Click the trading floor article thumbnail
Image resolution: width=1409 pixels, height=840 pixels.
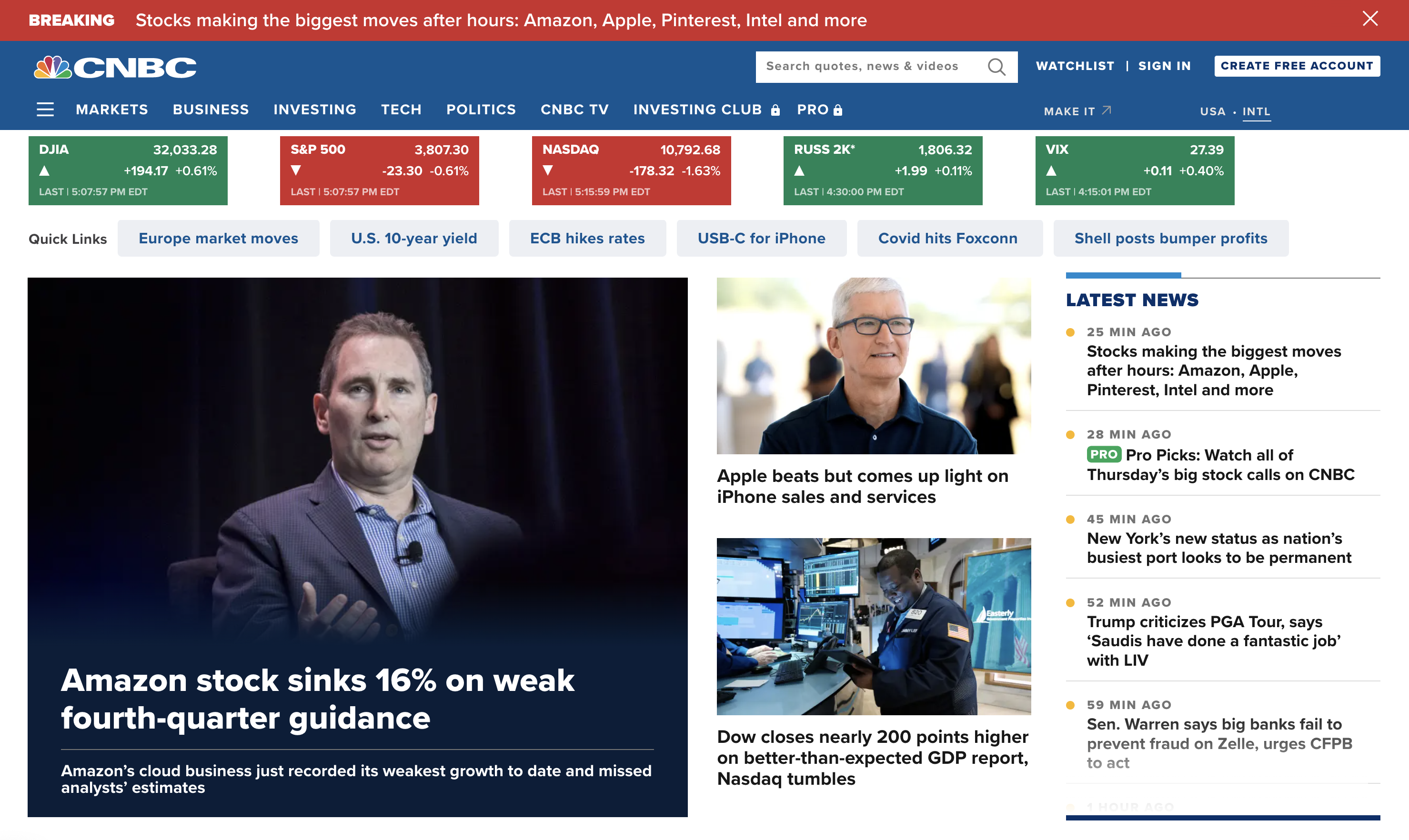tap(874, 627)
